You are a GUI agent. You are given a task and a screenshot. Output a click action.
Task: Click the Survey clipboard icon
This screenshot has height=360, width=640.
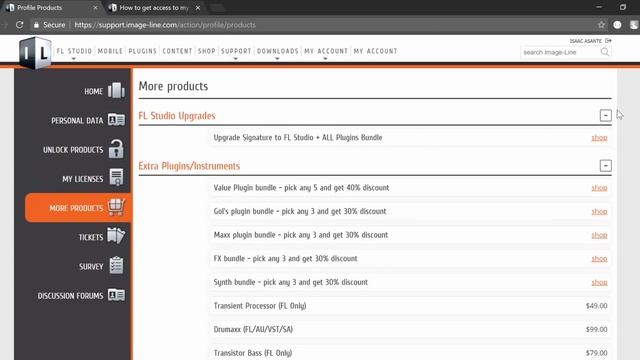116,265
